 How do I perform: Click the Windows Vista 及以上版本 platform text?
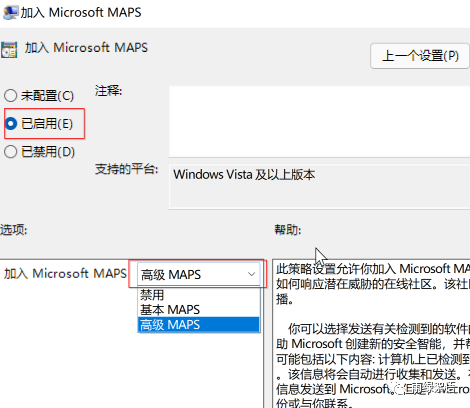click(244, 175)
